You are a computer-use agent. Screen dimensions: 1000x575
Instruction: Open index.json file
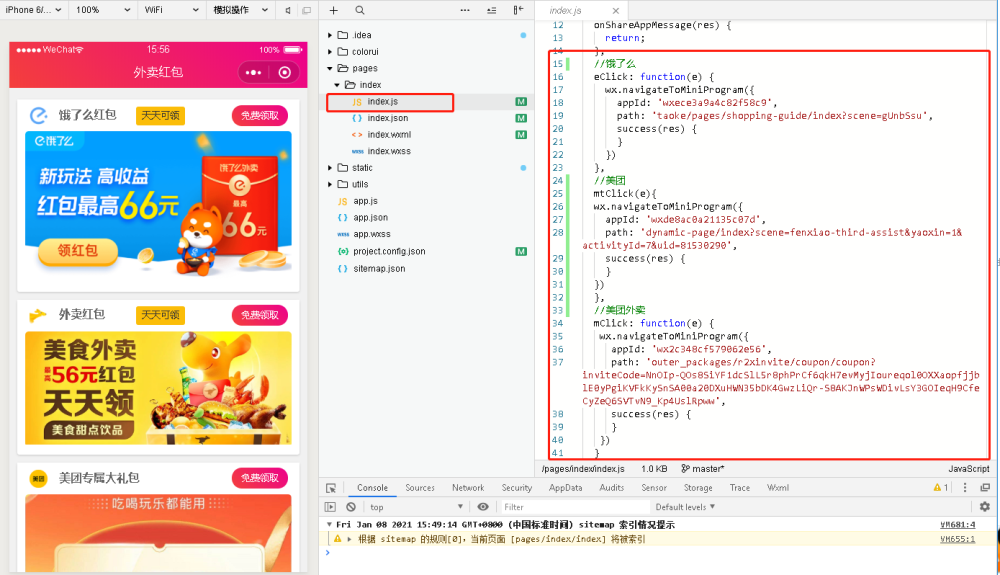pos(387,118)
